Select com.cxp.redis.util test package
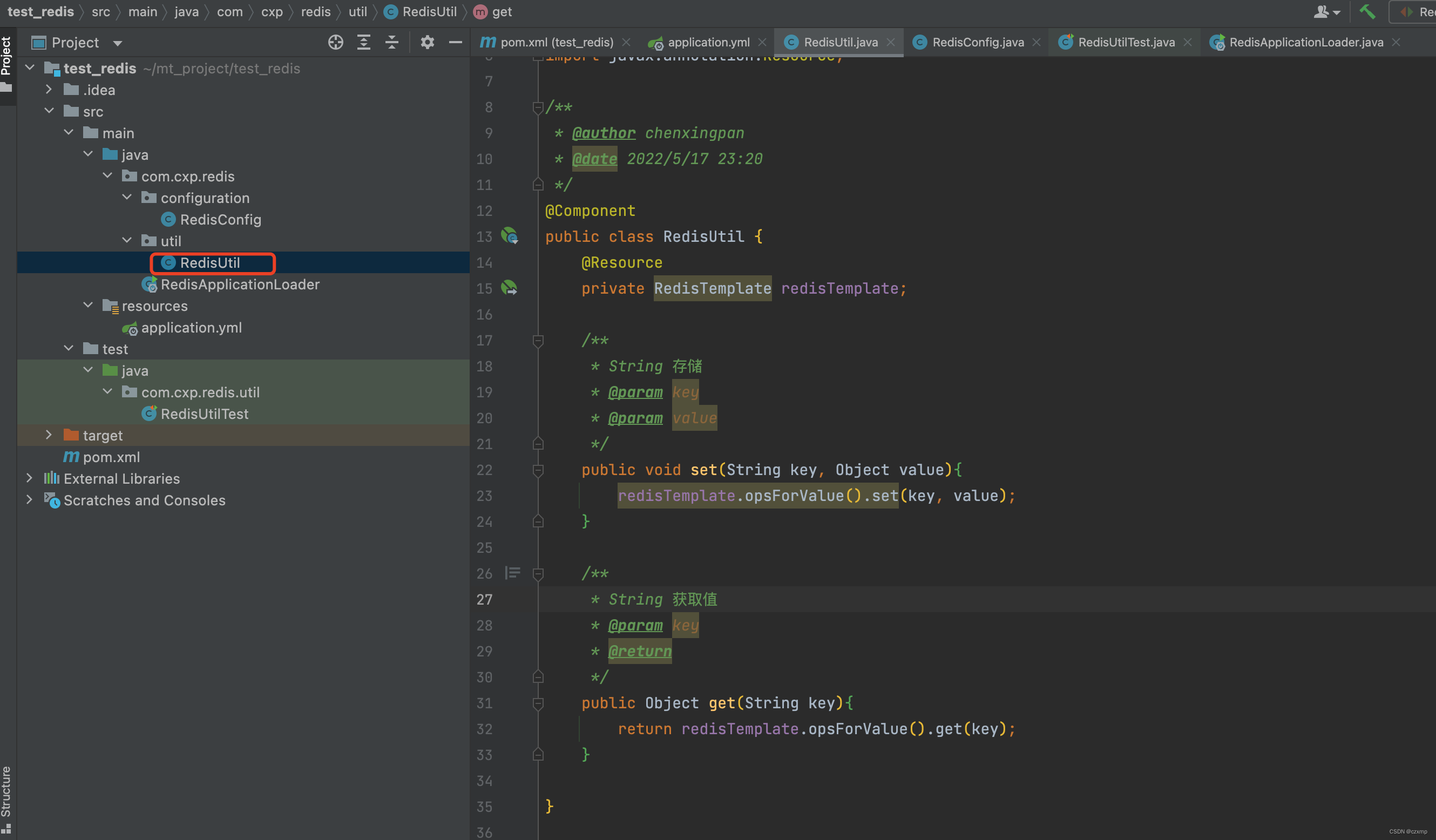Image resolution: width=1436 pixels, height=840 pixels. click(200, 392)
